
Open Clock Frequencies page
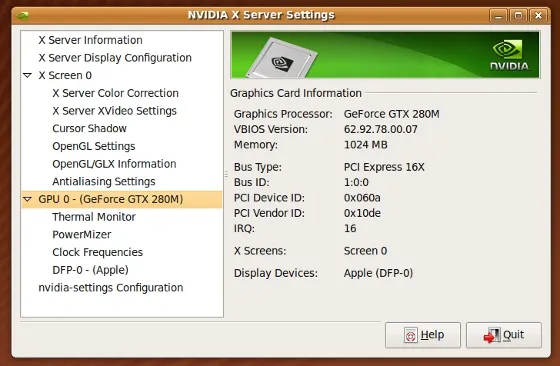98,252
